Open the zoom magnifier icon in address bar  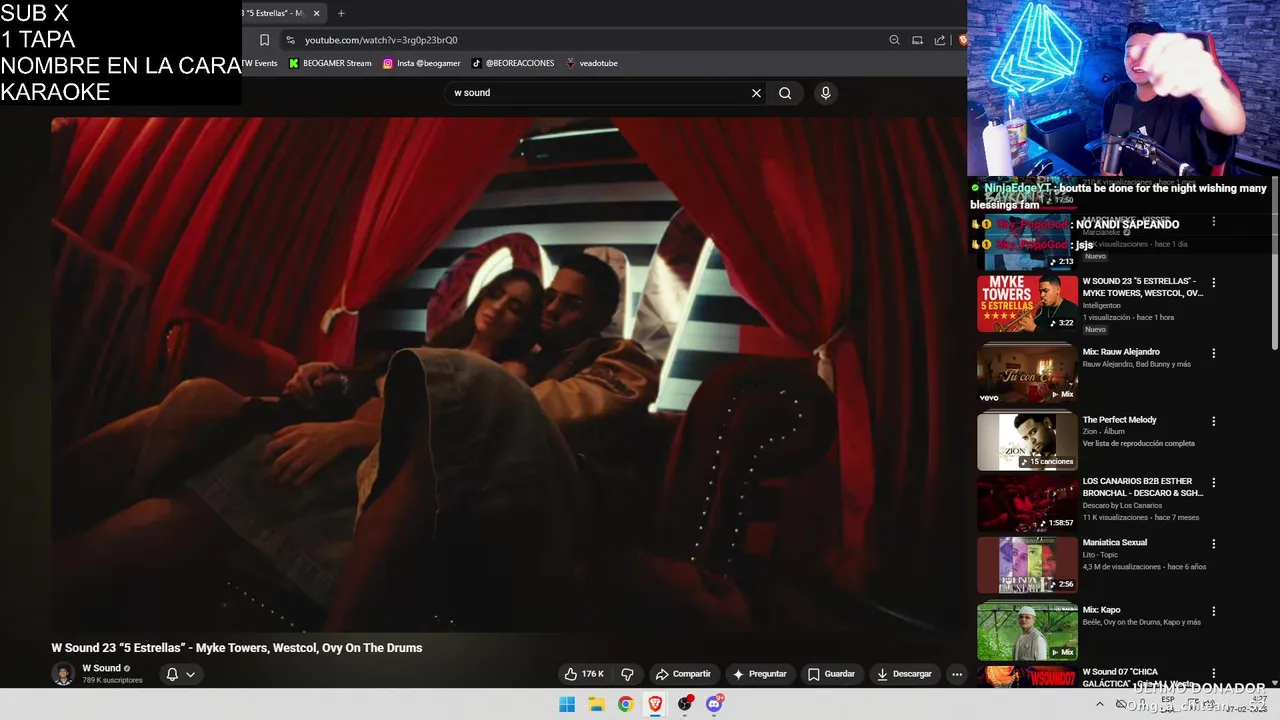click(x=894, y=40)
